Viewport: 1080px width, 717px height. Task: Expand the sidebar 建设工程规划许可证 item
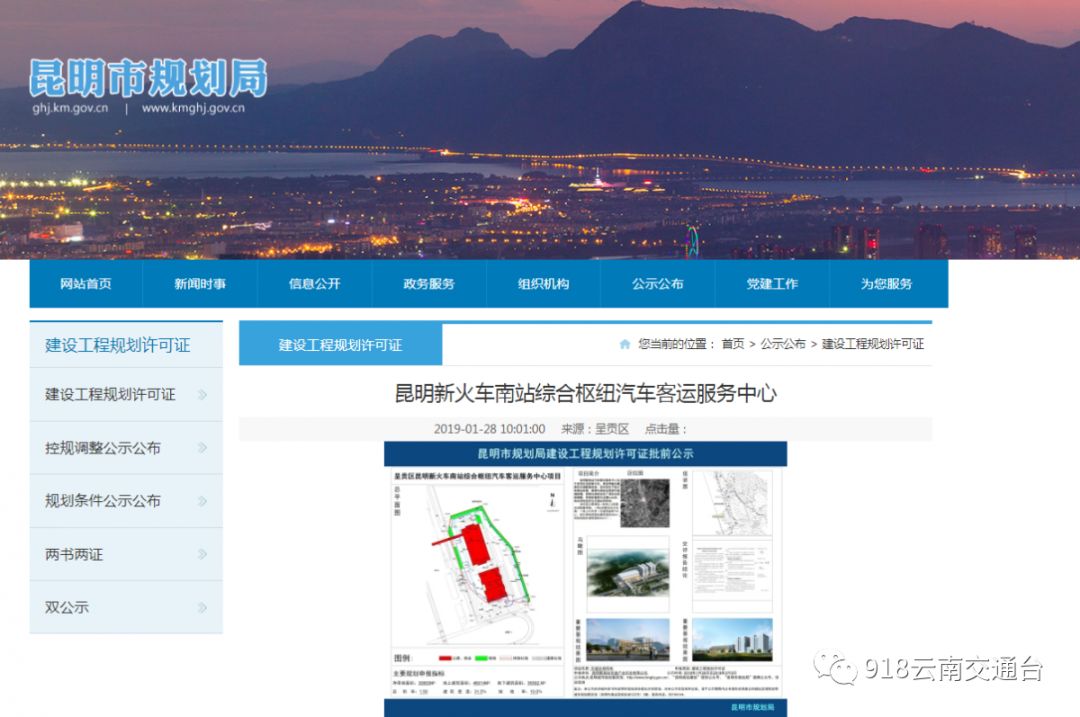tap(120, 395)
